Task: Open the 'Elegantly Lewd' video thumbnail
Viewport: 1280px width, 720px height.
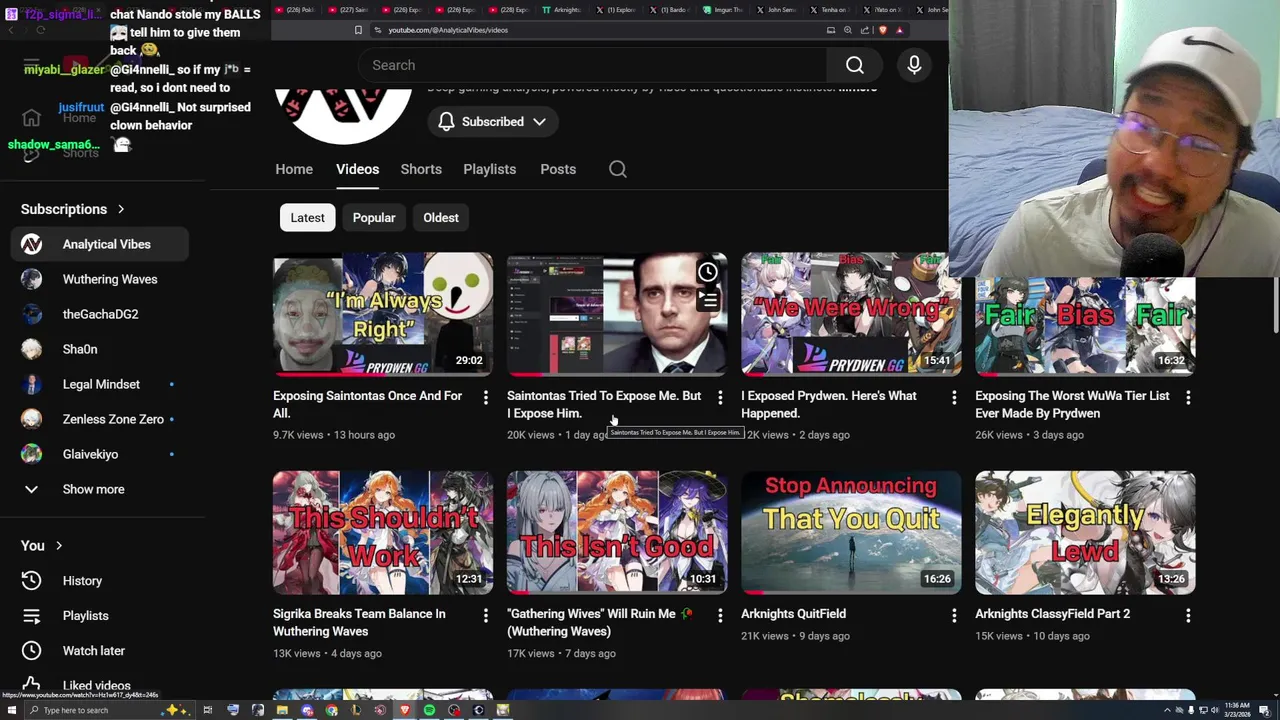Action: point(1085,532)
